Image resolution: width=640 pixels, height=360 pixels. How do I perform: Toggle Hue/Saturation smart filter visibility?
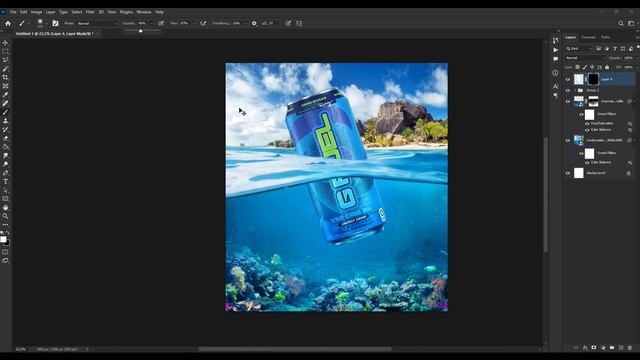(x=587, y=124)
